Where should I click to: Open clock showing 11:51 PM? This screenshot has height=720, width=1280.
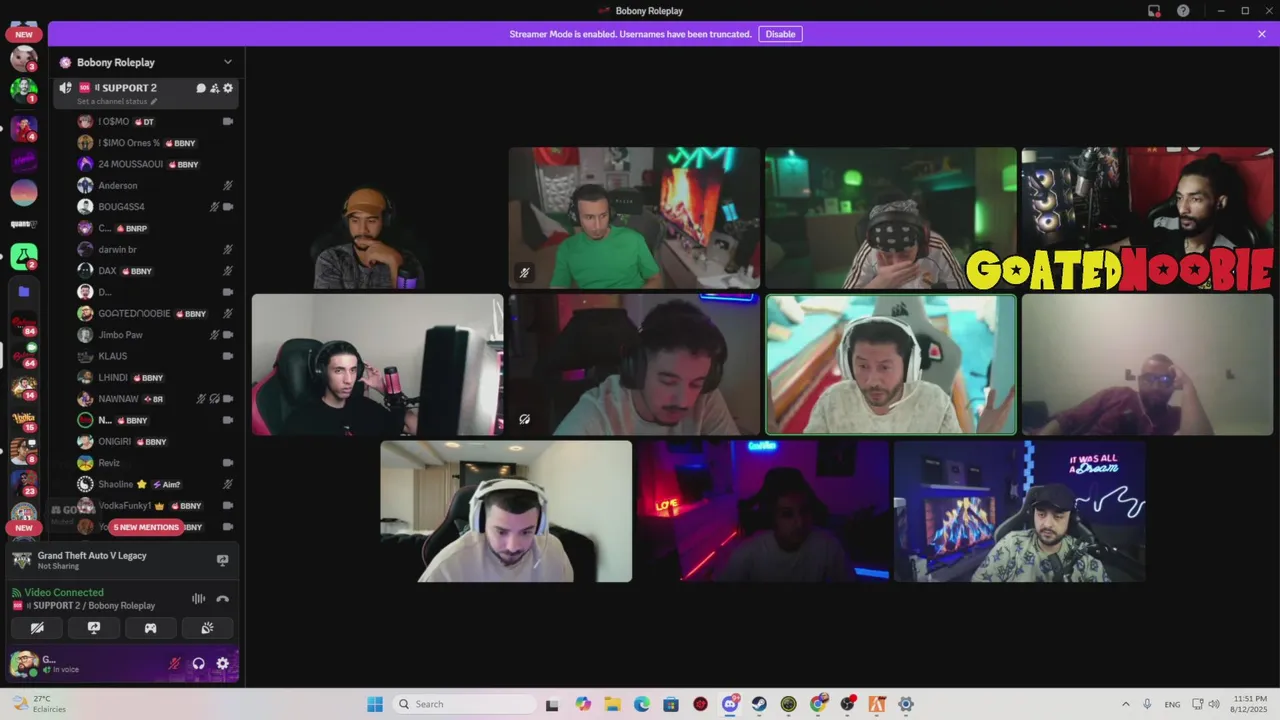1247,704
